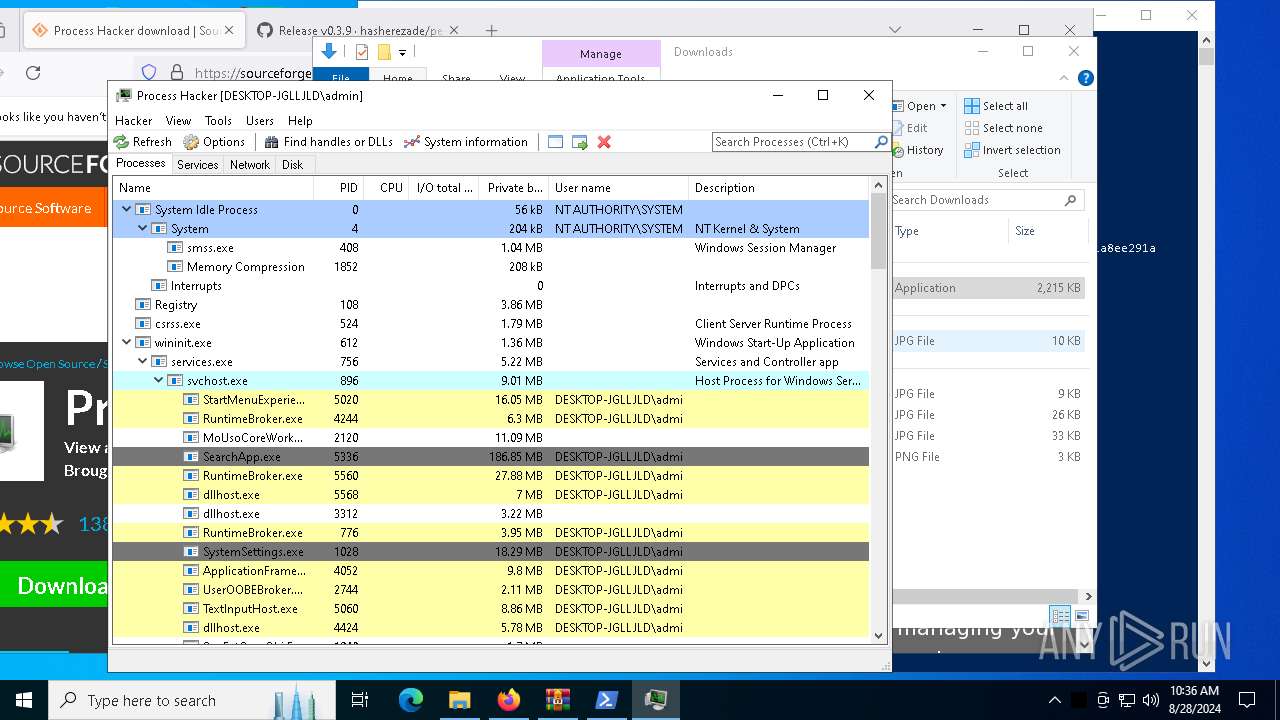Switch to the Disk tab
Screen dimensions: 1280x720
(293, 165)
